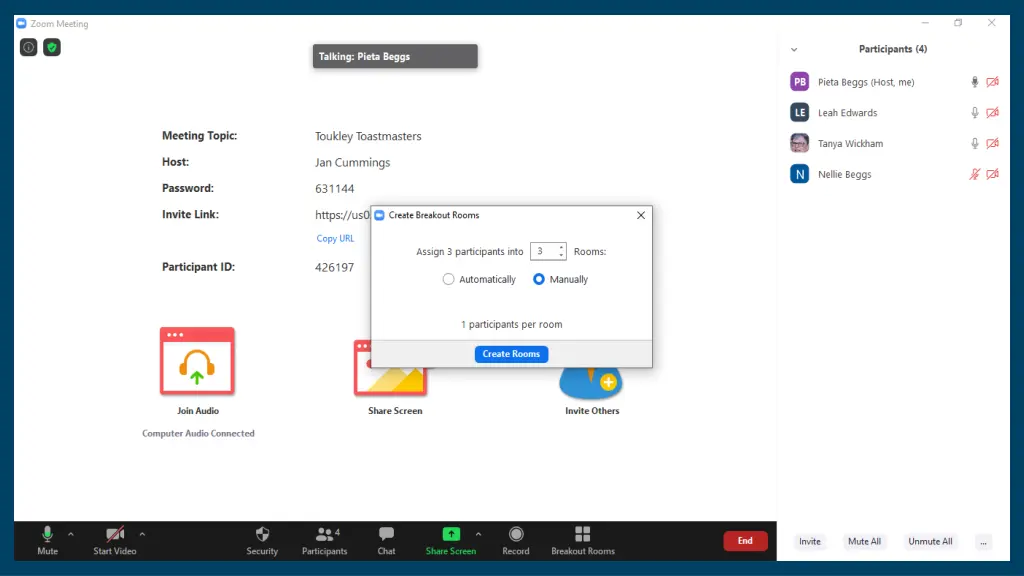Viewport: 1024px width, 576px height.
Task: Open the more options ellipsis in Participants panel
Action: coord(984,541)
